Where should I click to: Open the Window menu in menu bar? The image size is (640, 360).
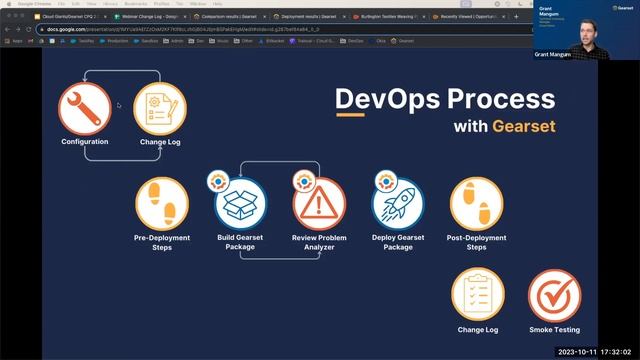(x=198, y=4)
